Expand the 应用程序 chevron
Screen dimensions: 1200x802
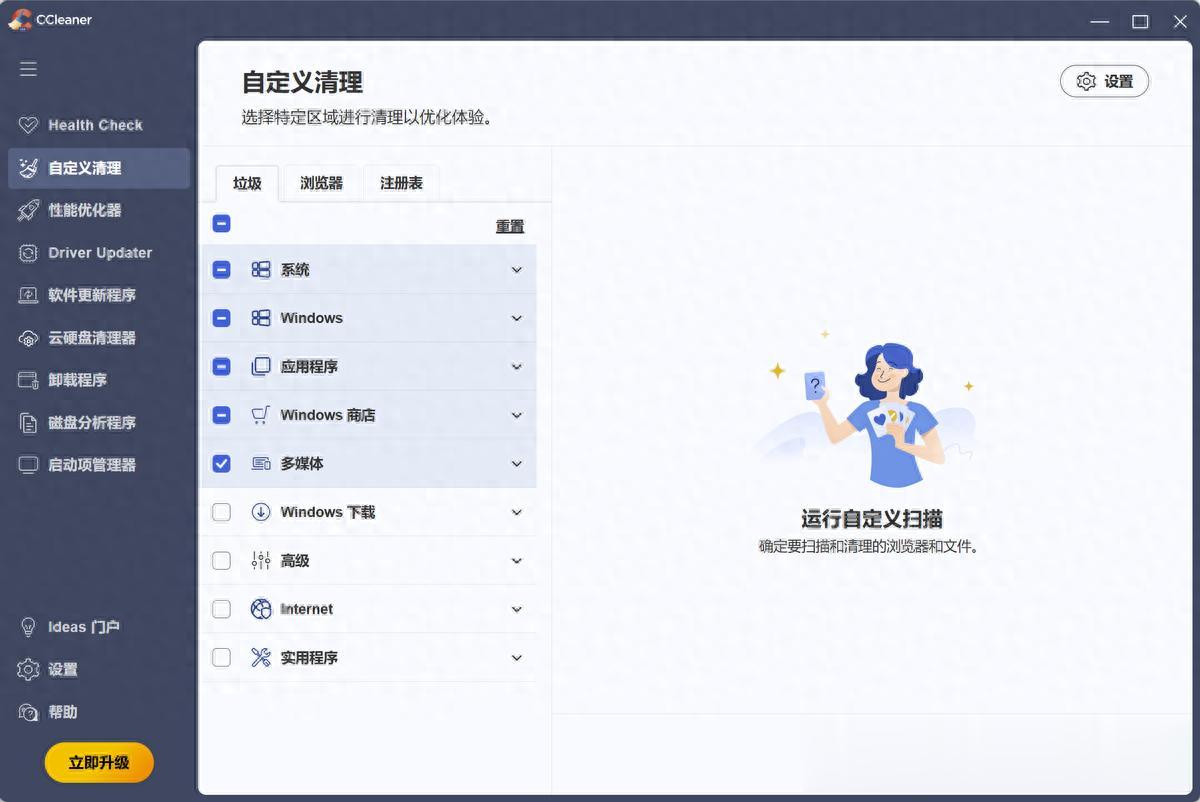(x=517, y=367)
